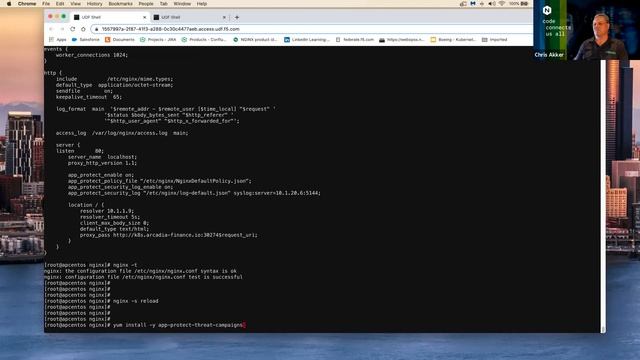The height and width of the screenshot is (360, 640).
Task: Open the People menu
Action: point(146,4)
